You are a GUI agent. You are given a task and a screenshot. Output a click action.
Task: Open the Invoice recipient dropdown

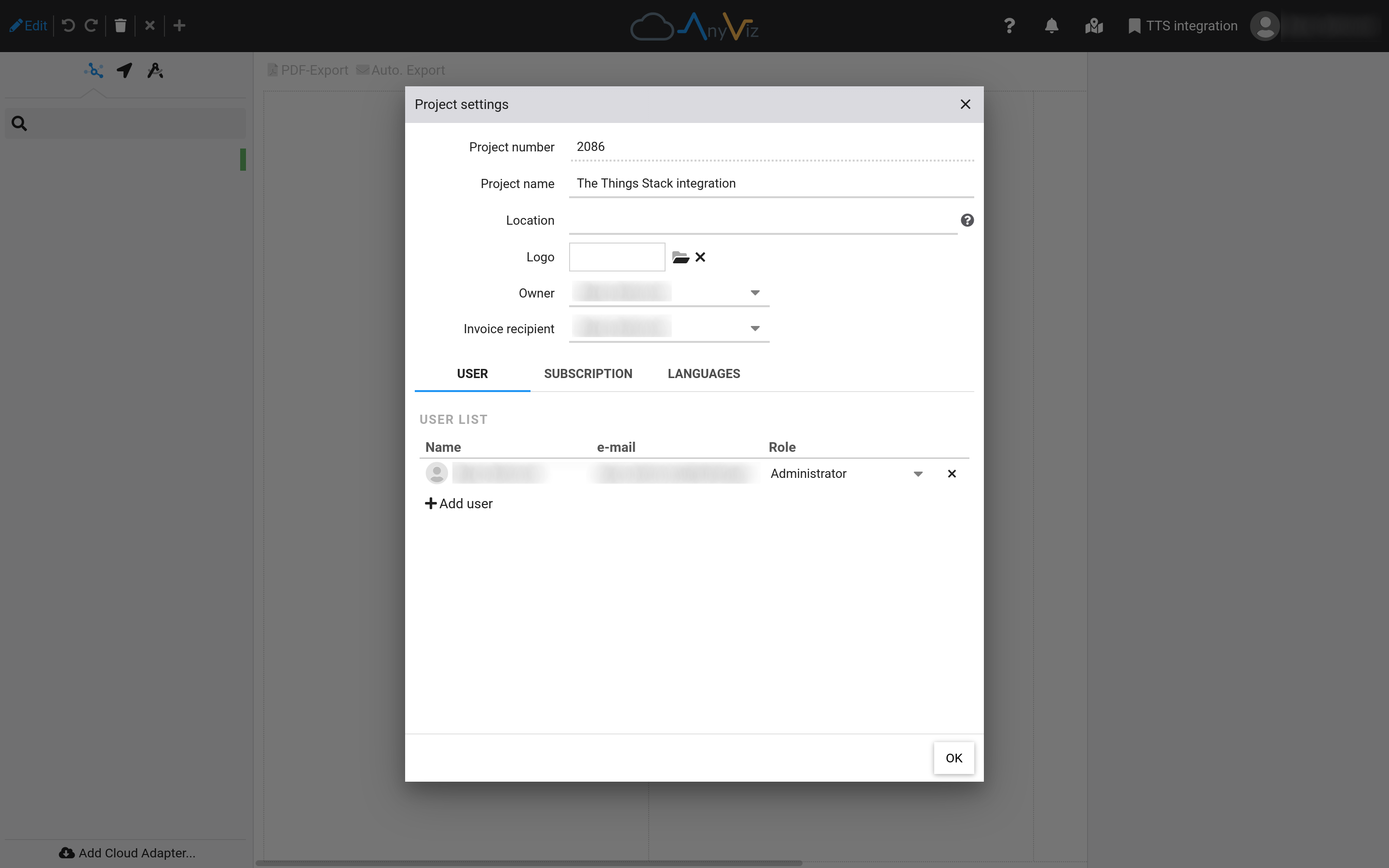click(x=754, y=328)
